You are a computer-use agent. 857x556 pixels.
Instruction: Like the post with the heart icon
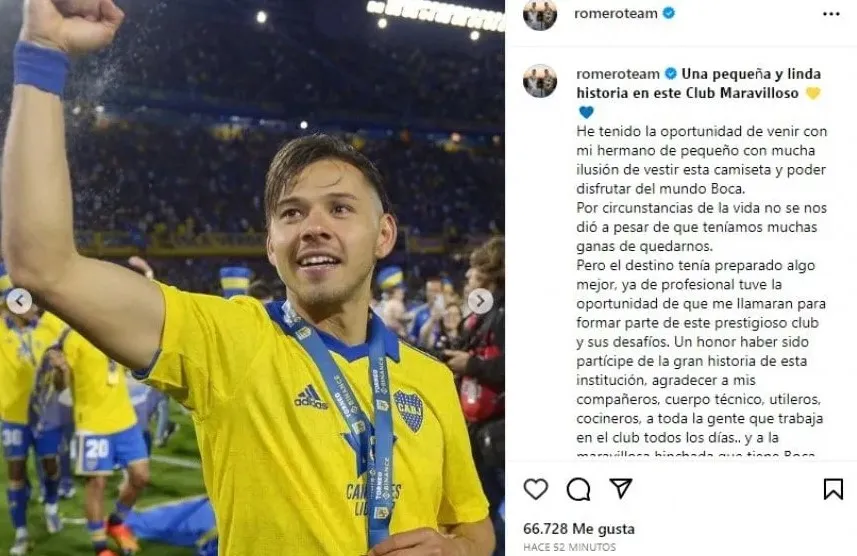click(x=536, y=489)
